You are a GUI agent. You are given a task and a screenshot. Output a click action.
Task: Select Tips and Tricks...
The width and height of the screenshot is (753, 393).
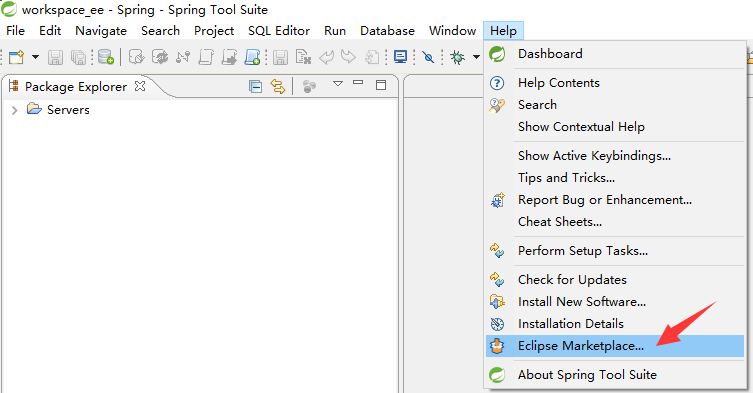(615, 178)
